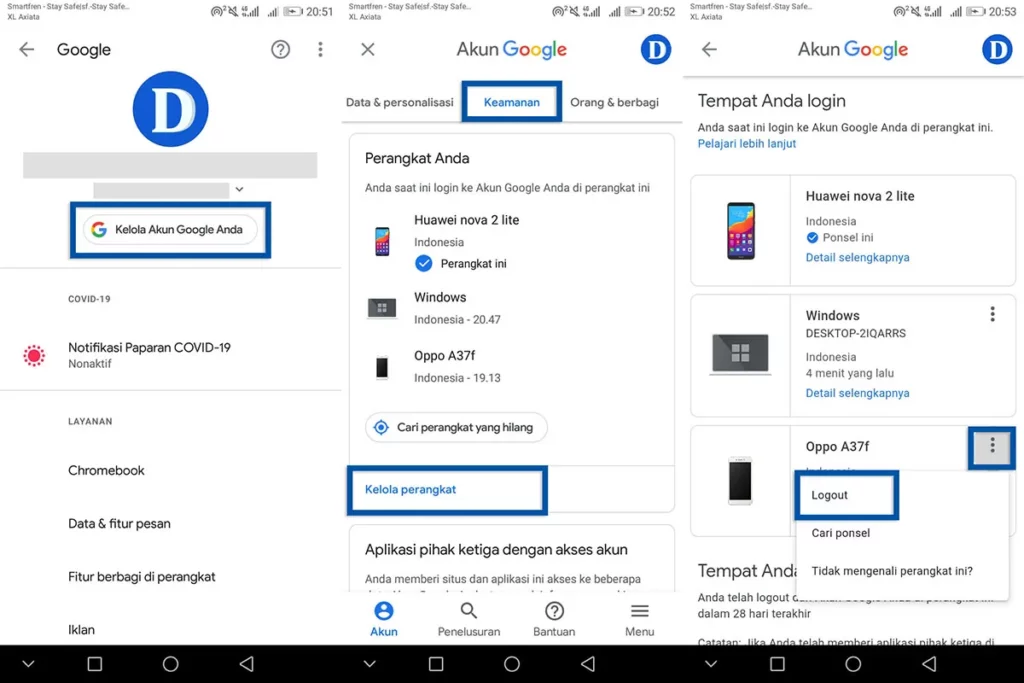Select Huawei nova 2 lite in Perangkat Anda
This screenshot has width=1024, height=683.
pyautogui.click(x=466, y=220)
